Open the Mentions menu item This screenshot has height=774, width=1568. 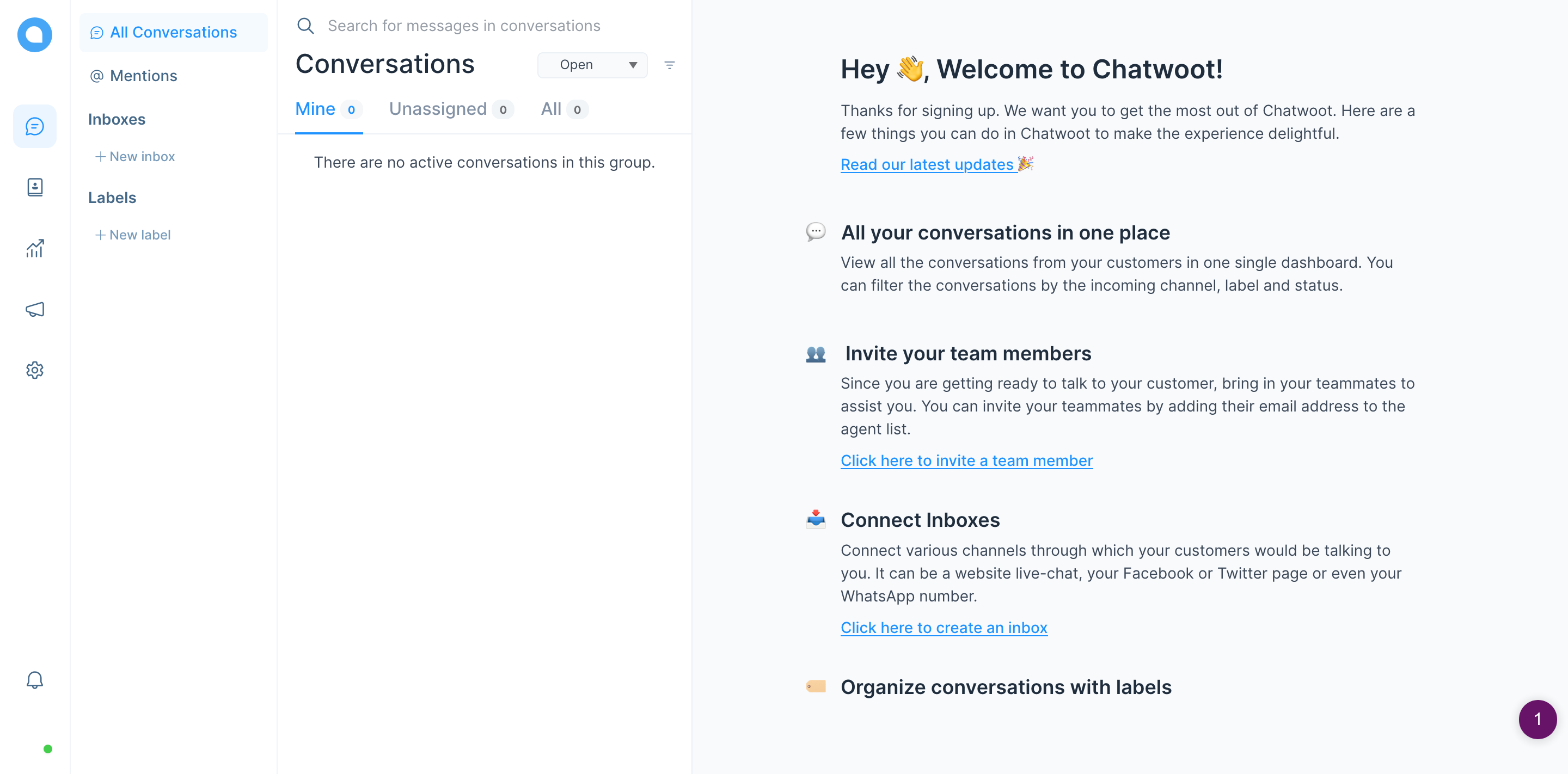[x=143, y=76]
